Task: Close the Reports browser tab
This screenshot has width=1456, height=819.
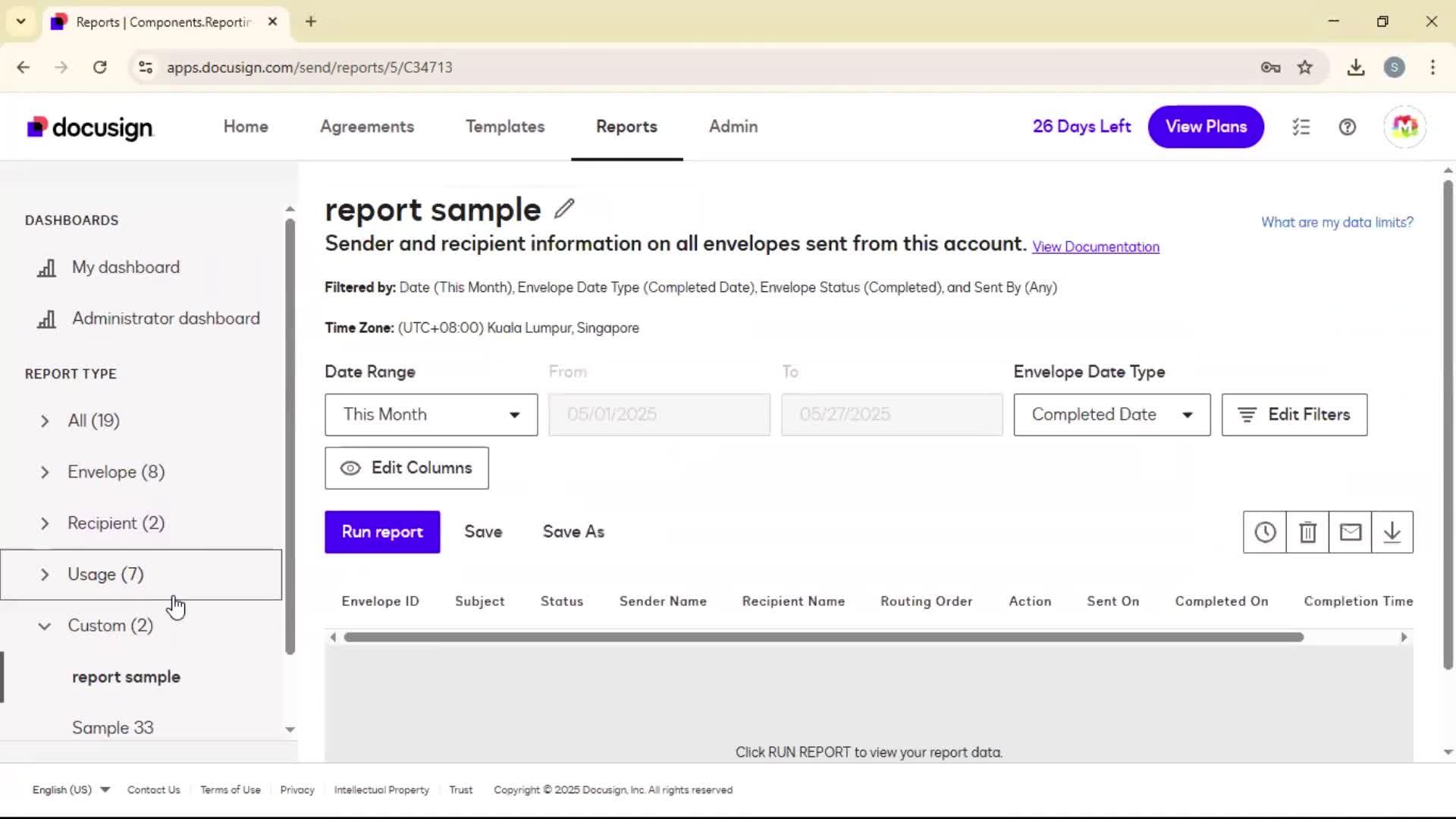Action: [x=272, y=21]
